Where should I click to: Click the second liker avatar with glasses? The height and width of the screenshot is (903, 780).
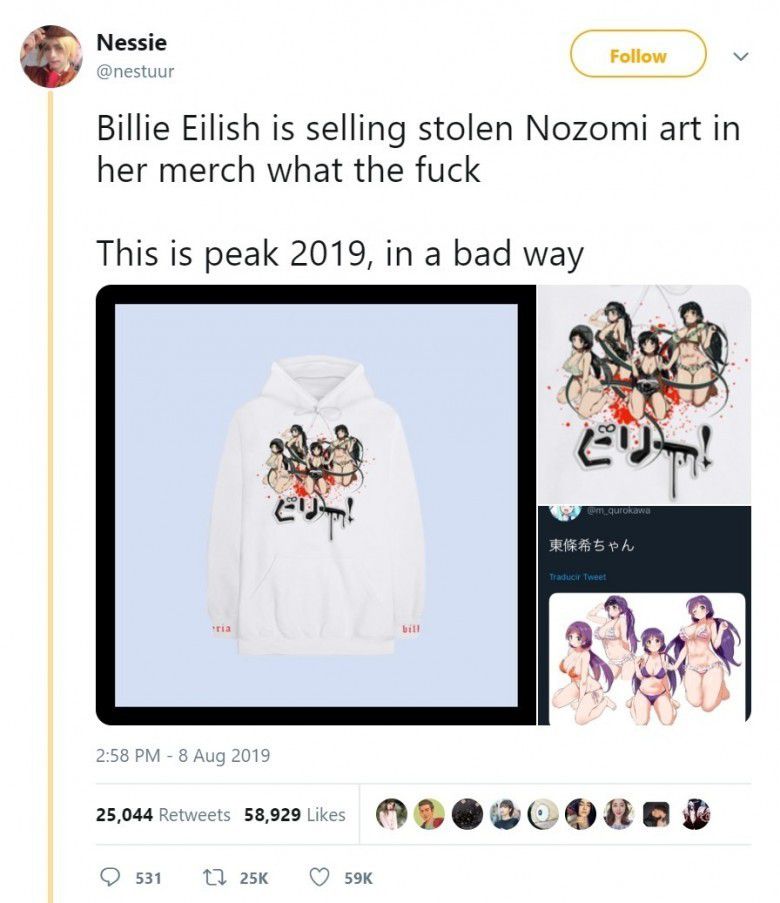coord(429,814)
